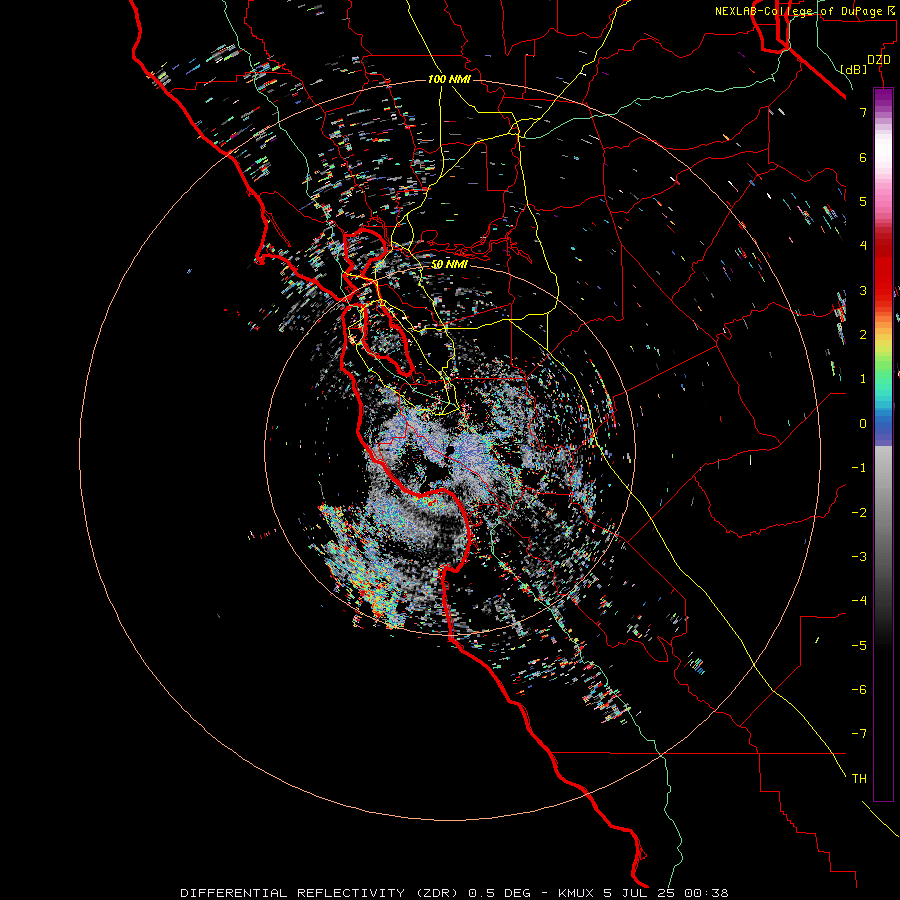Pick the "2" value on the color scale
This screenshot has width=900, height=900.
863,335
